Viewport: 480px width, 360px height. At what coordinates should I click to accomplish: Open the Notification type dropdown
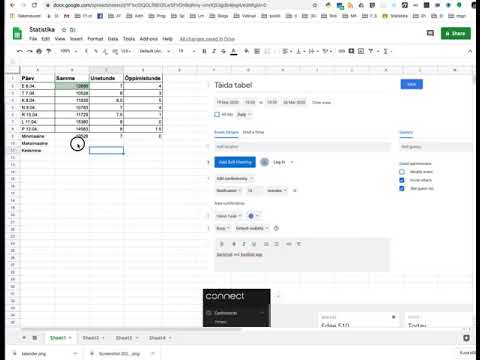[229, 191]
